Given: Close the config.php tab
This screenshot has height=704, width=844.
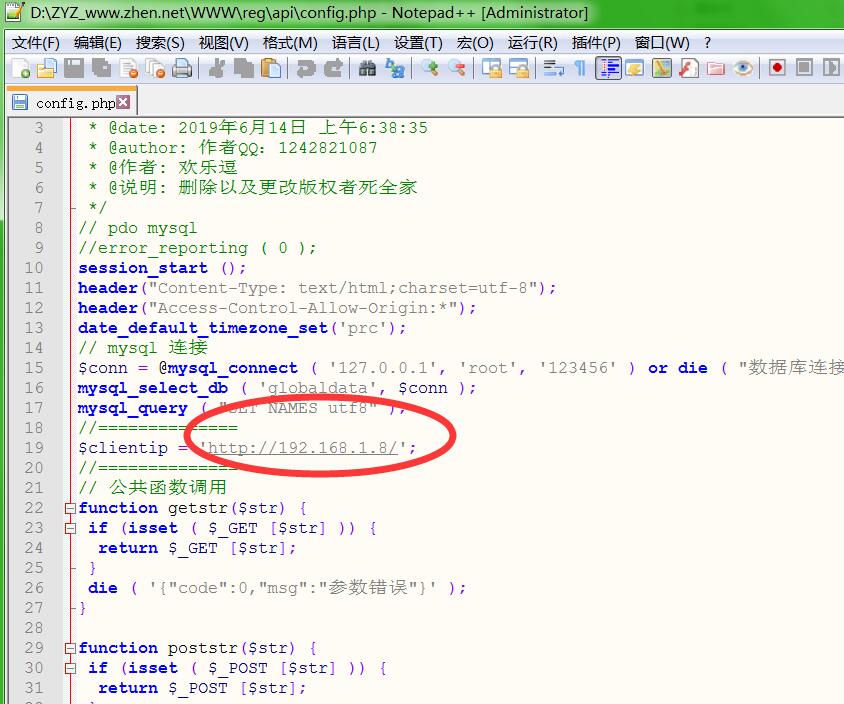Looking at the screenshot, I should pyautogui.click(x=123, y=102).
